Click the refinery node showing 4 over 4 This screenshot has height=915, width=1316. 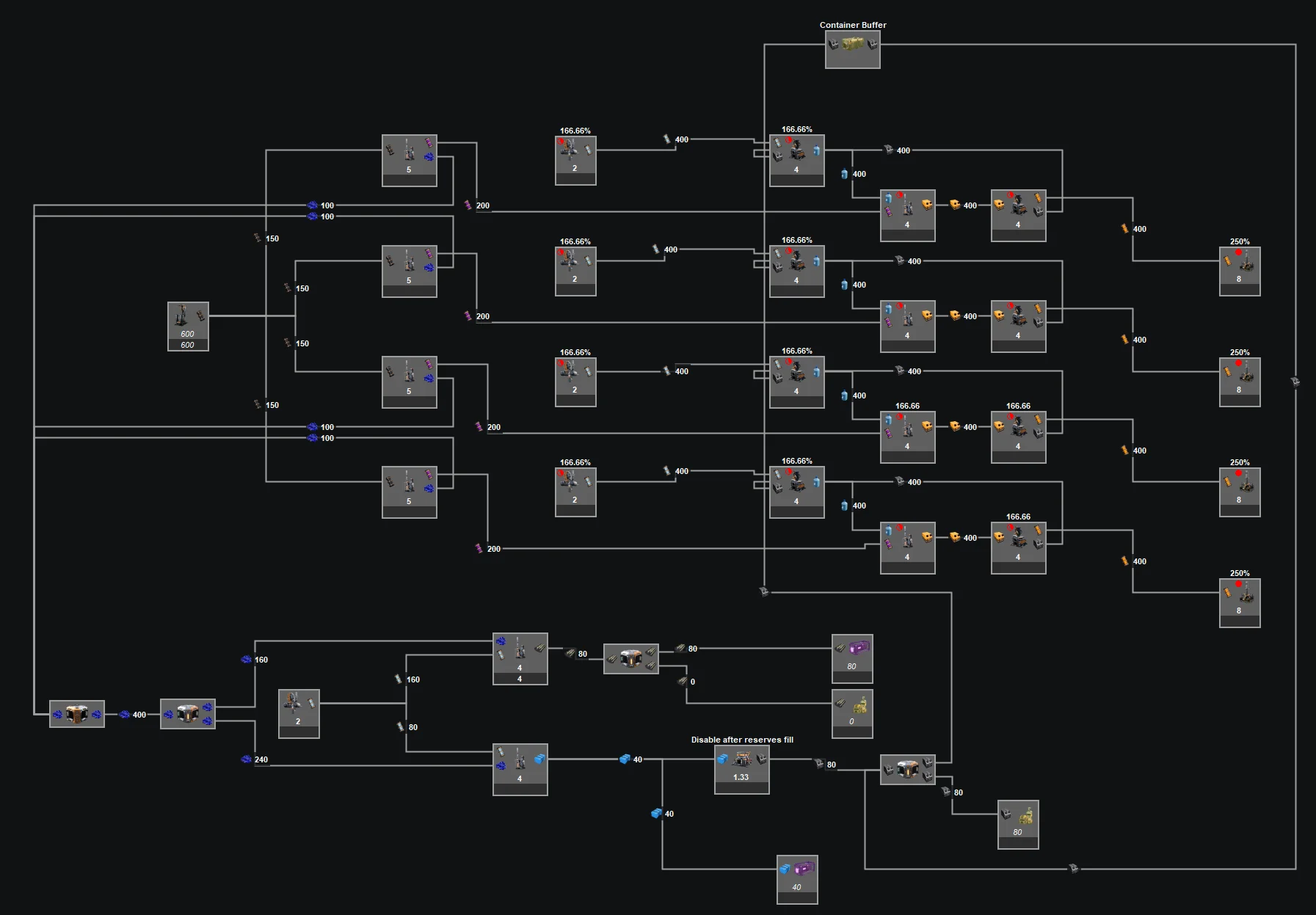point(520,658)
